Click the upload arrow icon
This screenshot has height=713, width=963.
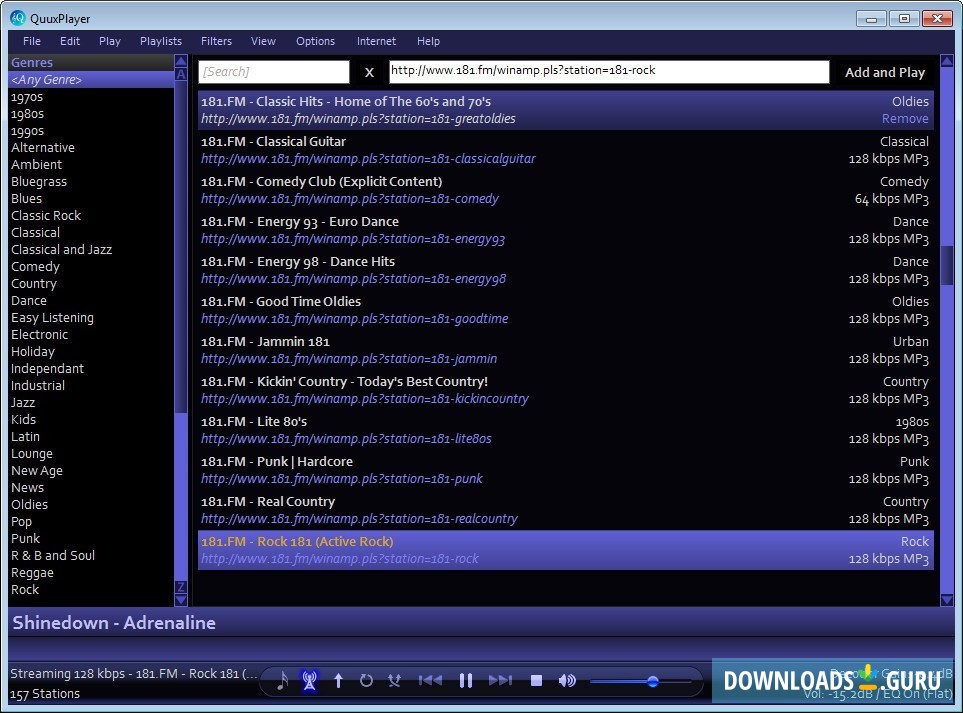(x=338, y=680)
